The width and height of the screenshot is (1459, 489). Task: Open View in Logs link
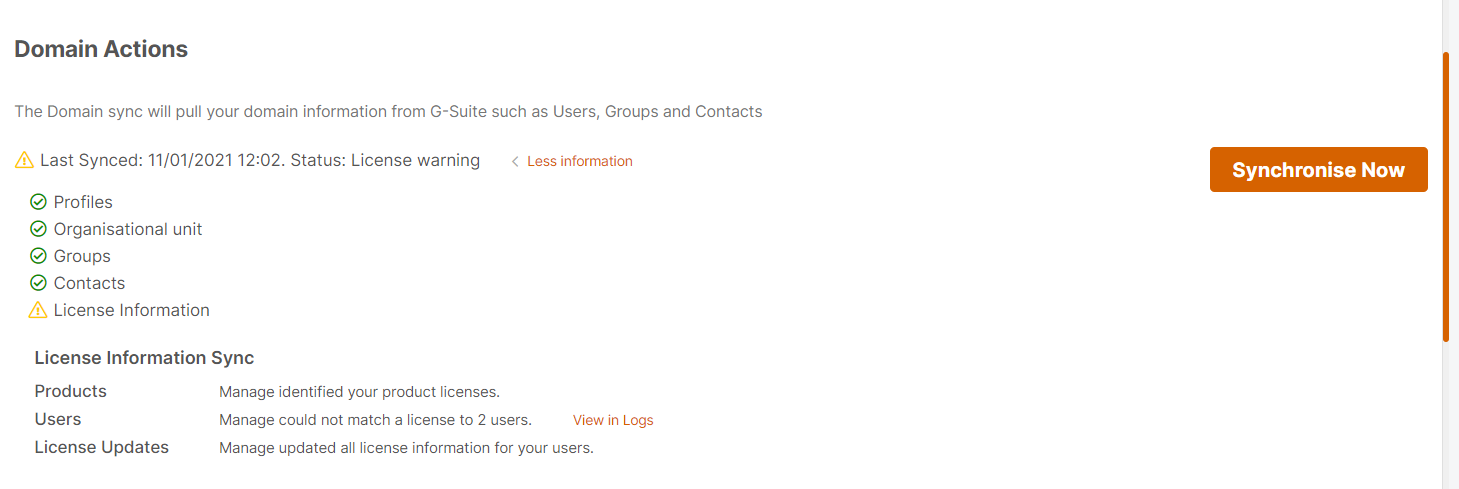(613, 420)
